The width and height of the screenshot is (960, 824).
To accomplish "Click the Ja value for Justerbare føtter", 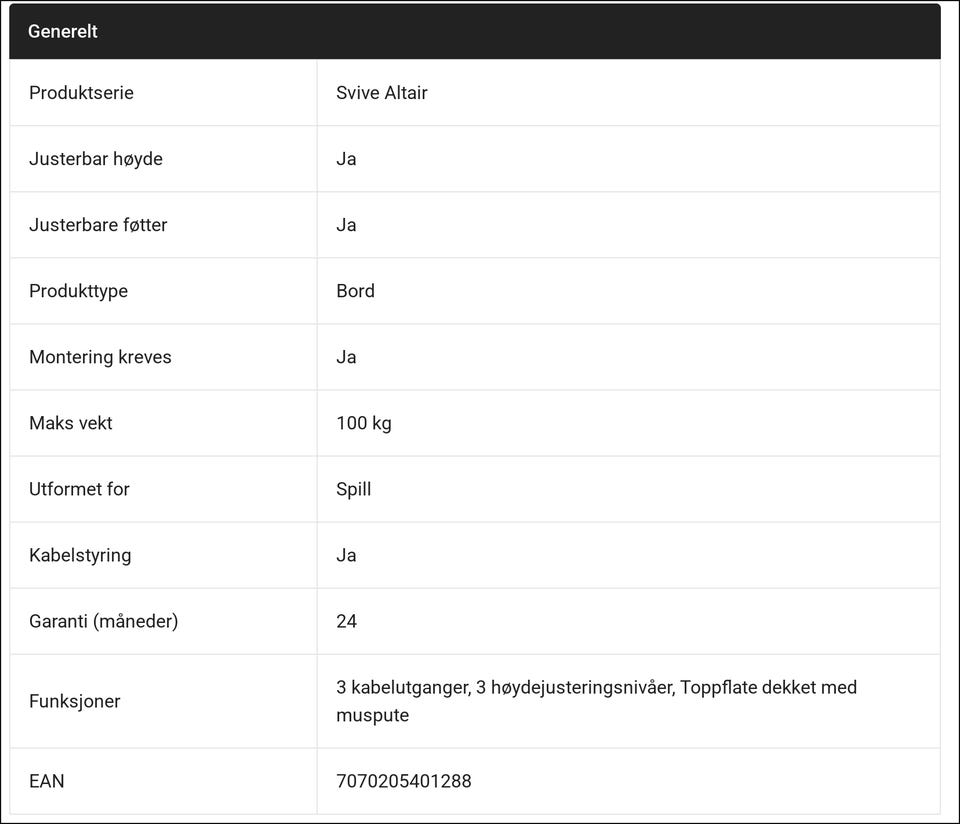I will (346, 225).
